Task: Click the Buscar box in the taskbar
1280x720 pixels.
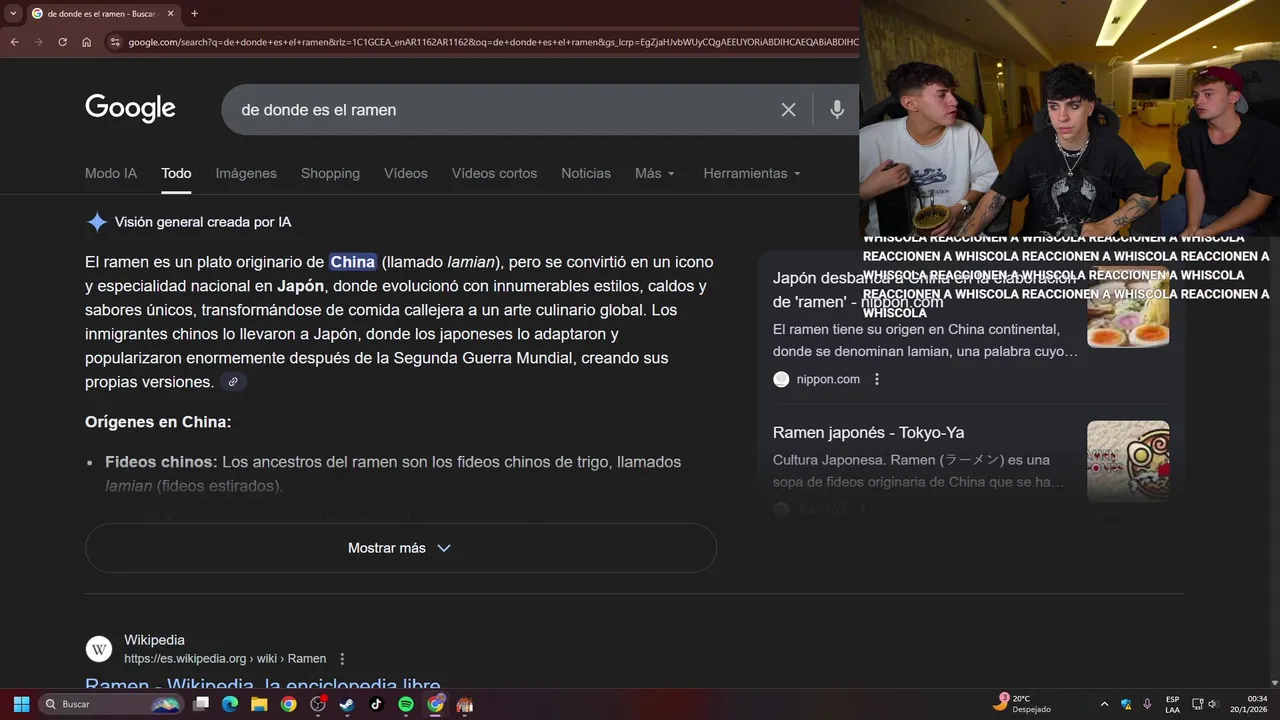Action: click(110, 704)
